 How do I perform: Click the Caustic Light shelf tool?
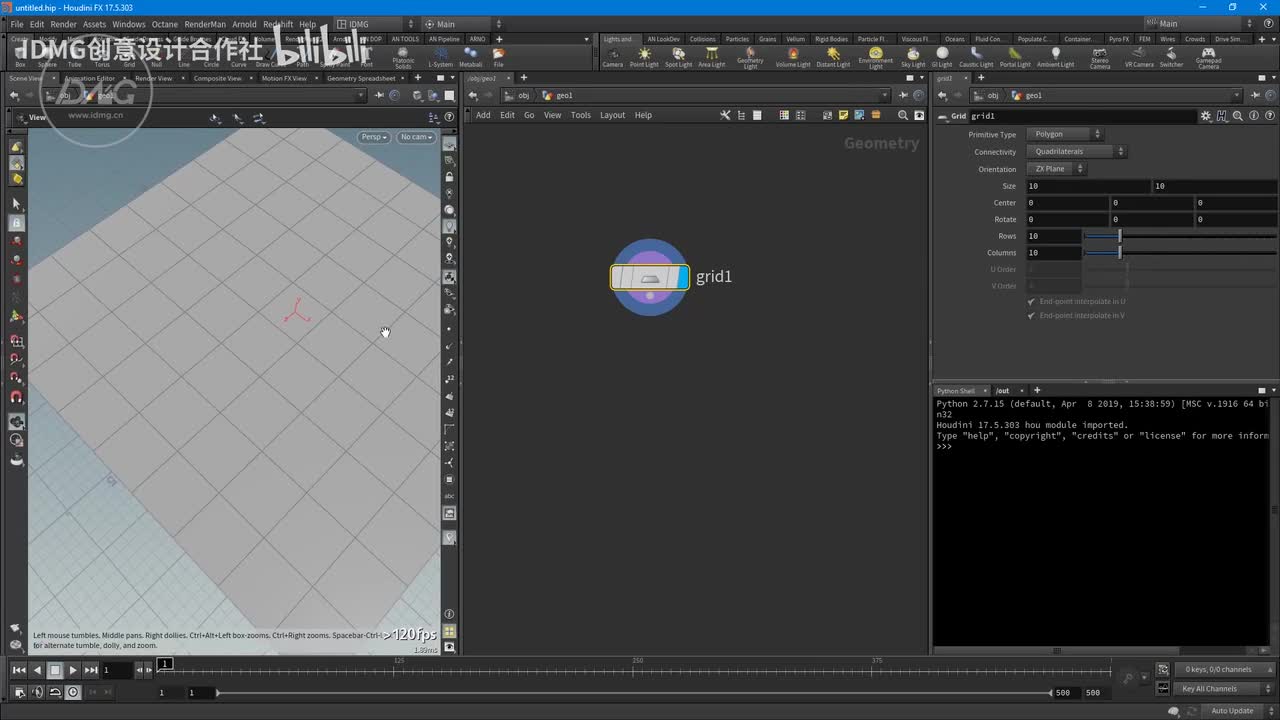pos(976,57)
